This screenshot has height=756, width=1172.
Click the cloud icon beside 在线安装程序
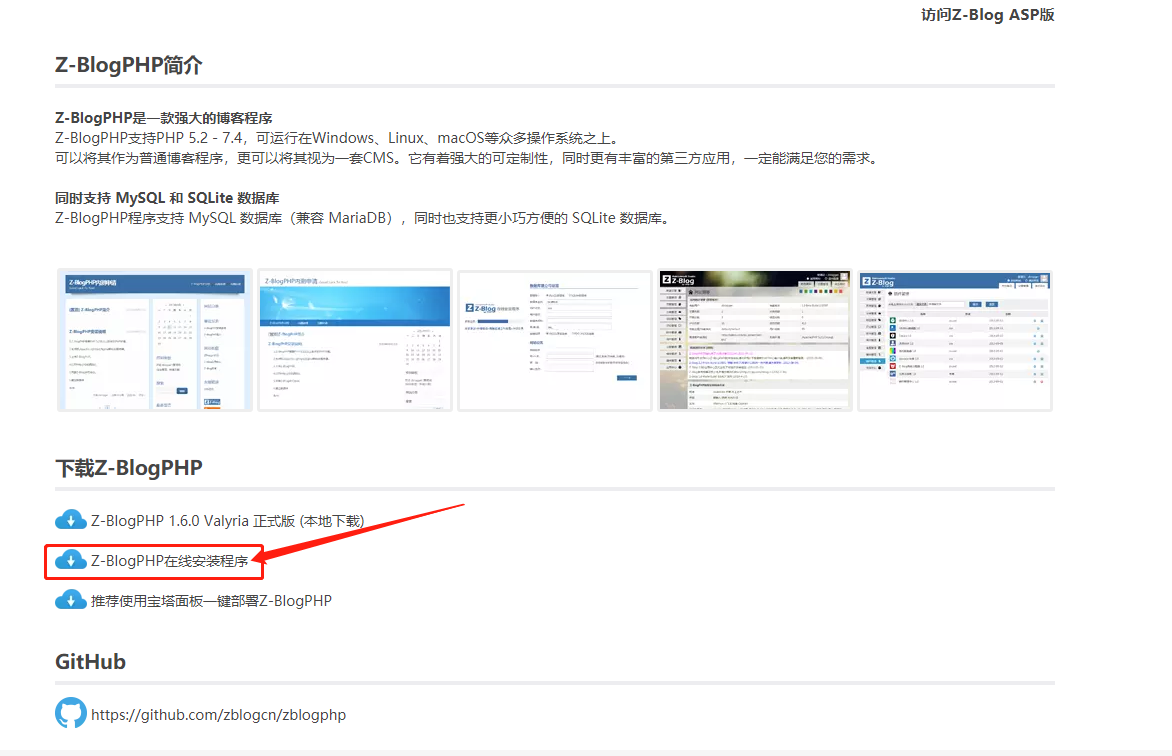pos(71,560)
